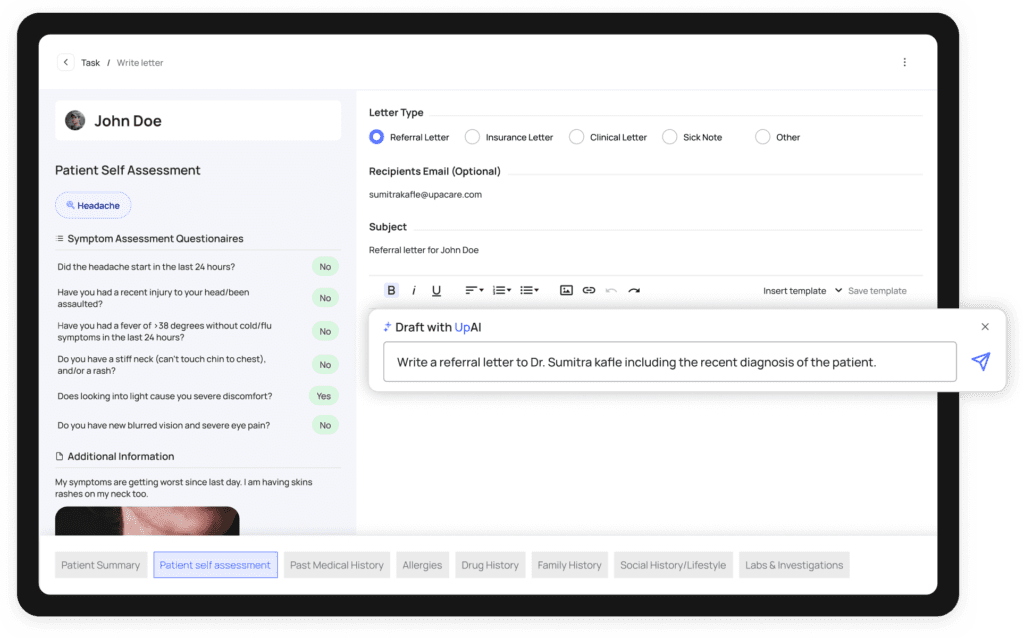Open the Family History tab

point(569,566)
